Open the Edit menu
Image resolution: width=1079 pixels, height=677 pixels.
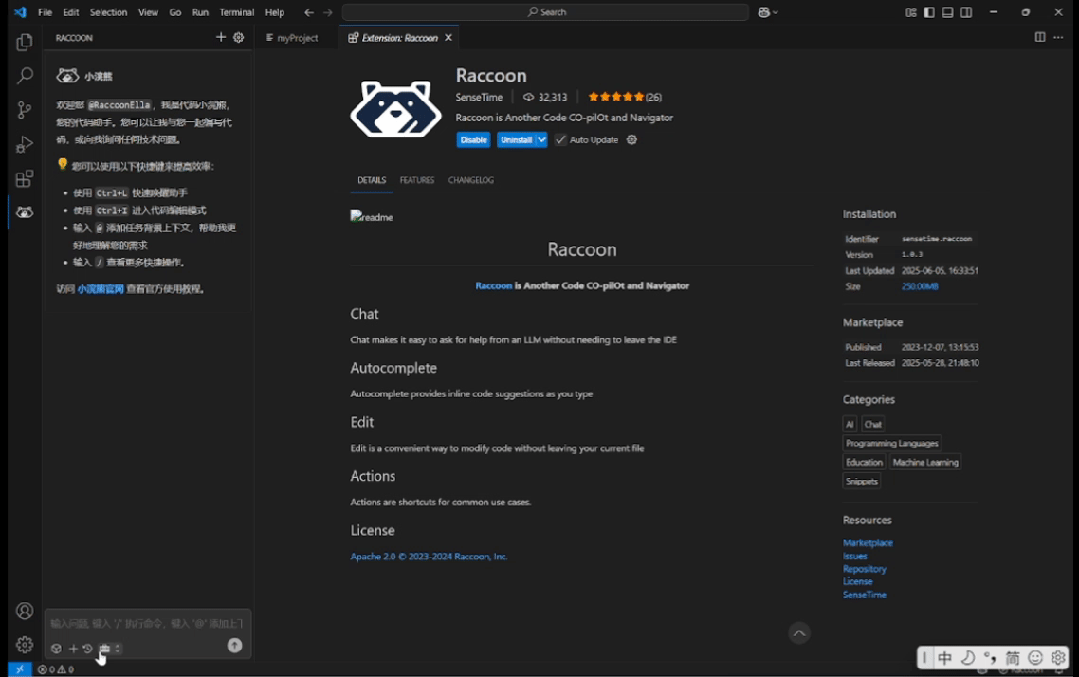tap(71, 12)
